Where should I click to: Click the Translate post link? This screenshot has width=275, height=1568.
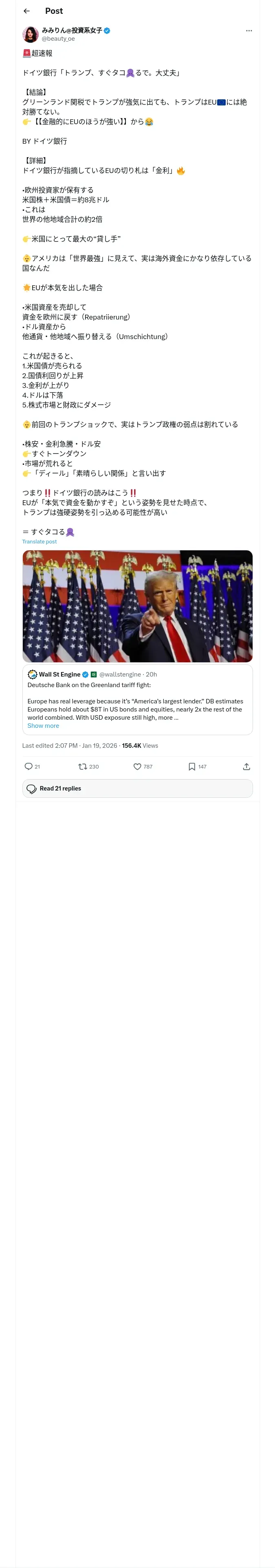(x=39, y=542)
